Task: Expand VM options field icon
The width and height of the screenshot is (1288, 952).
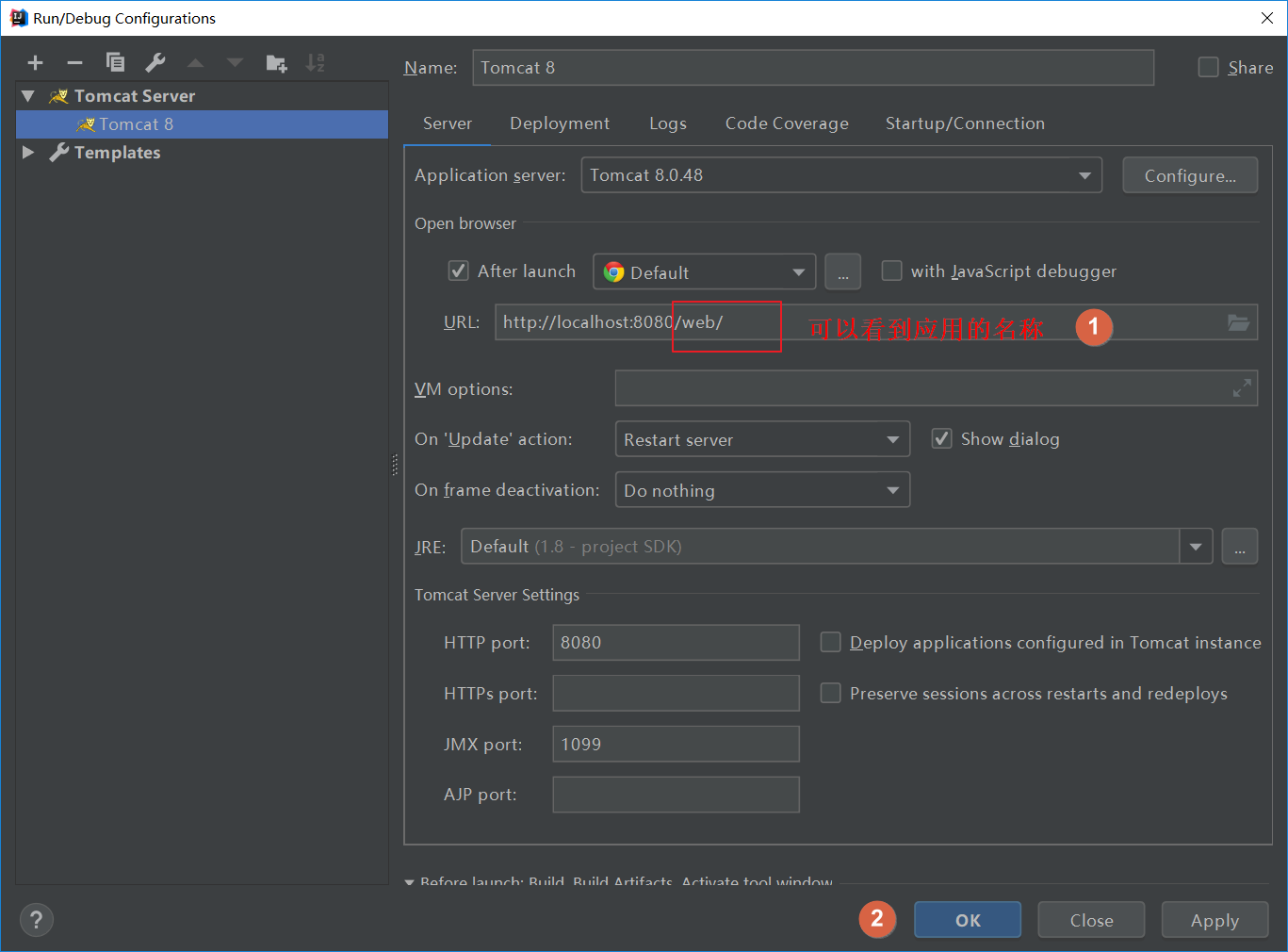Action: coord(1243,387)
